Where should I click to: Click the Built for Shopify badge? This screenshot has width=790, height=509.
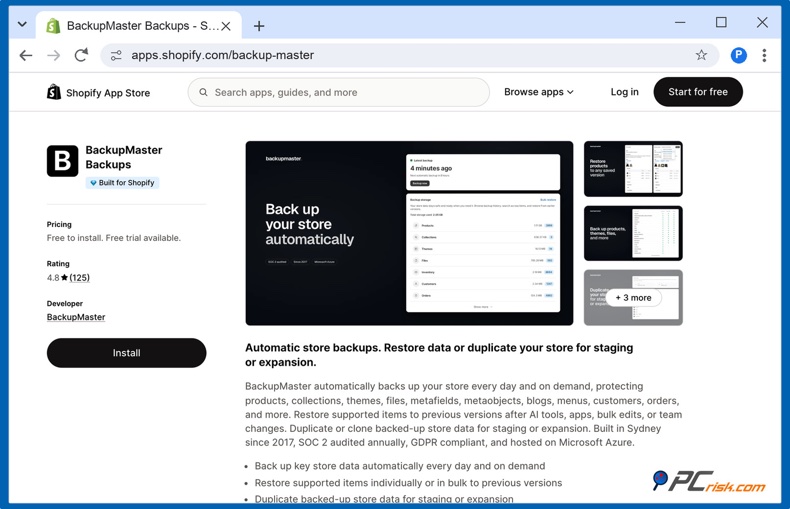click(x=122, y=182)
